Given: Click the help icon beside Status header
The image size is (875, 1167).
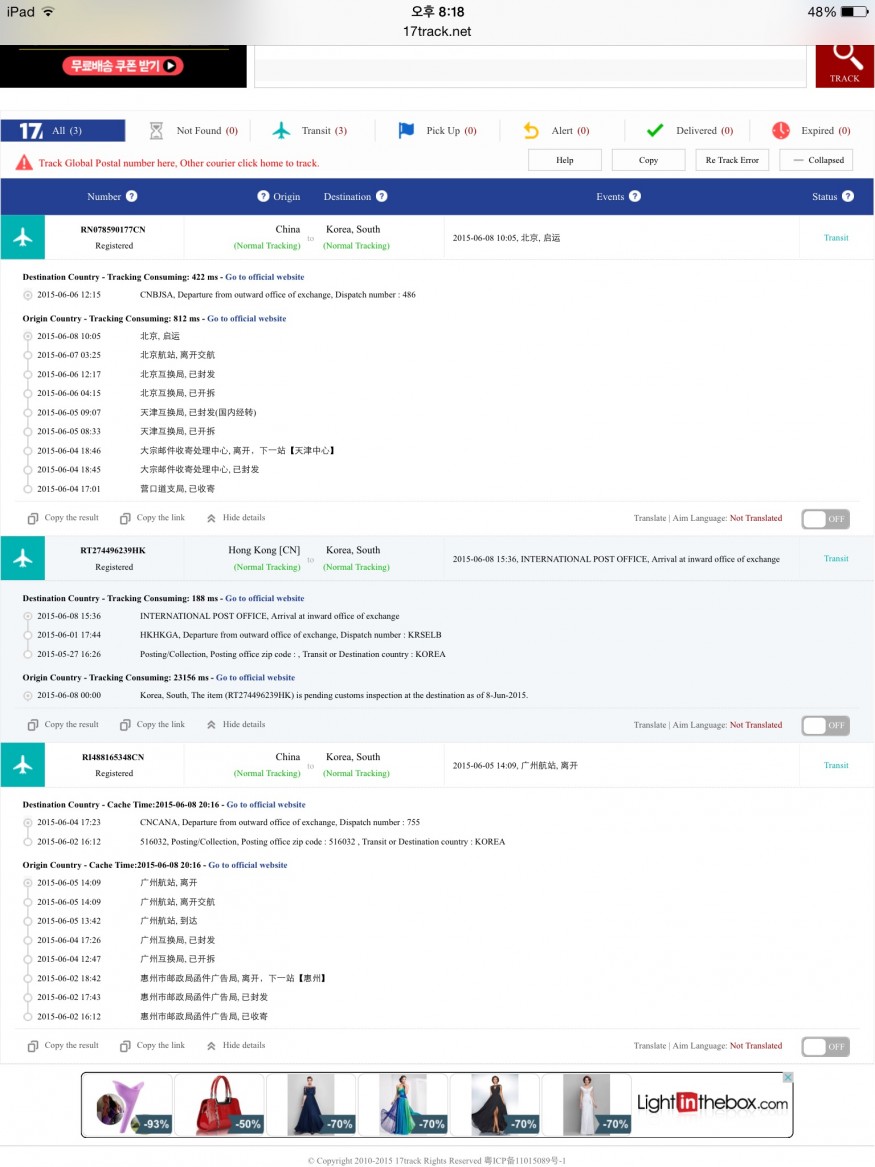Looking at the screenshot, I should [x=848, y=197].
